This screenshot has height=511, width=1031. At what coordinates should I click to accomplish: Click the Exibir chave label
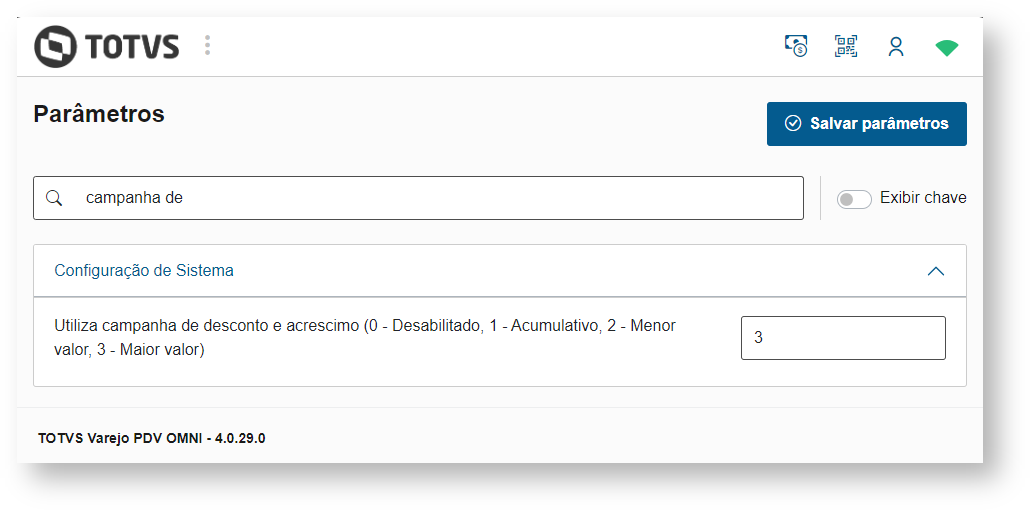[x=923, y=198]
